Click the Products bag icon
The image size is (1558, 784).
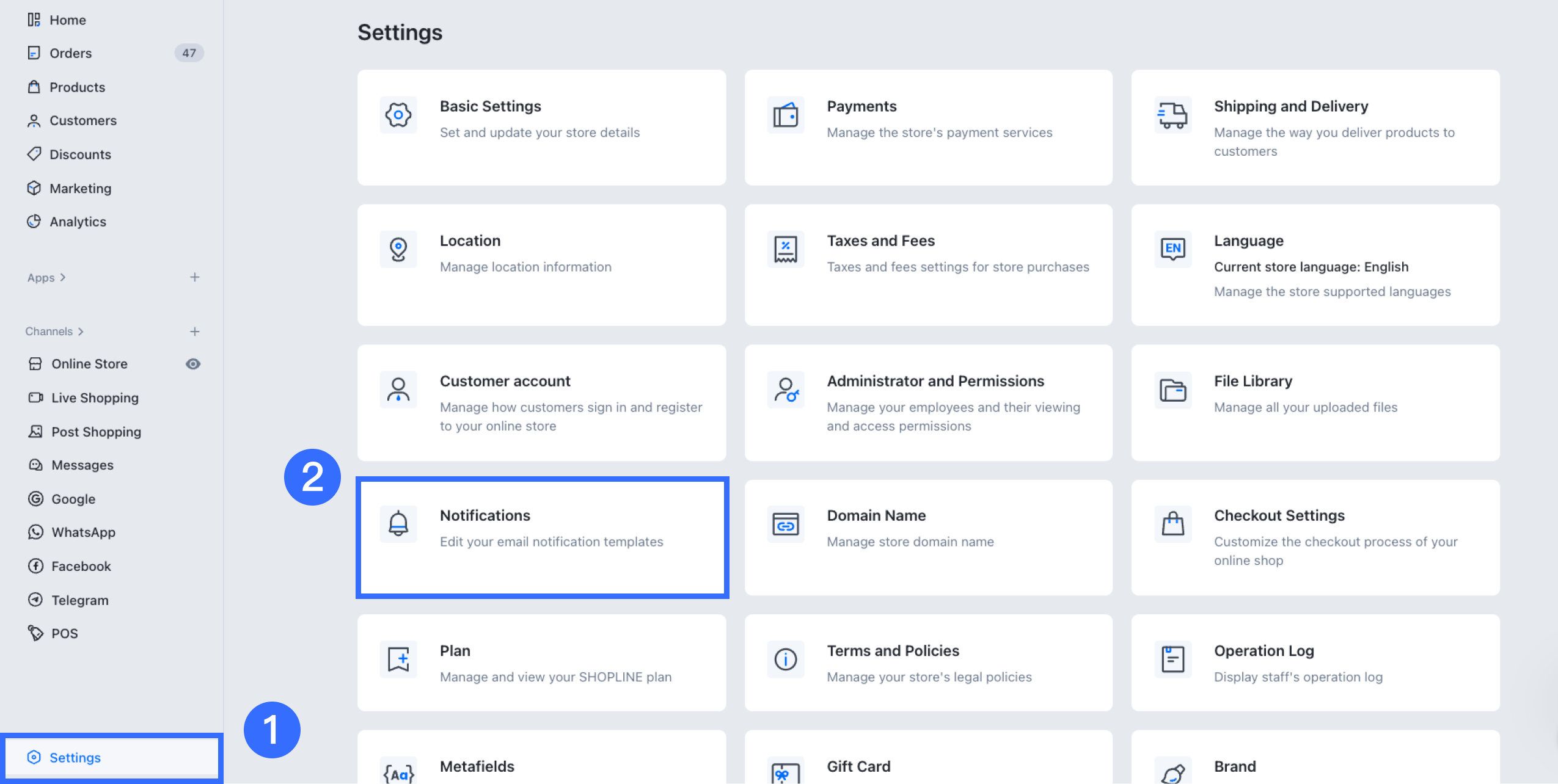click(35, 87)
